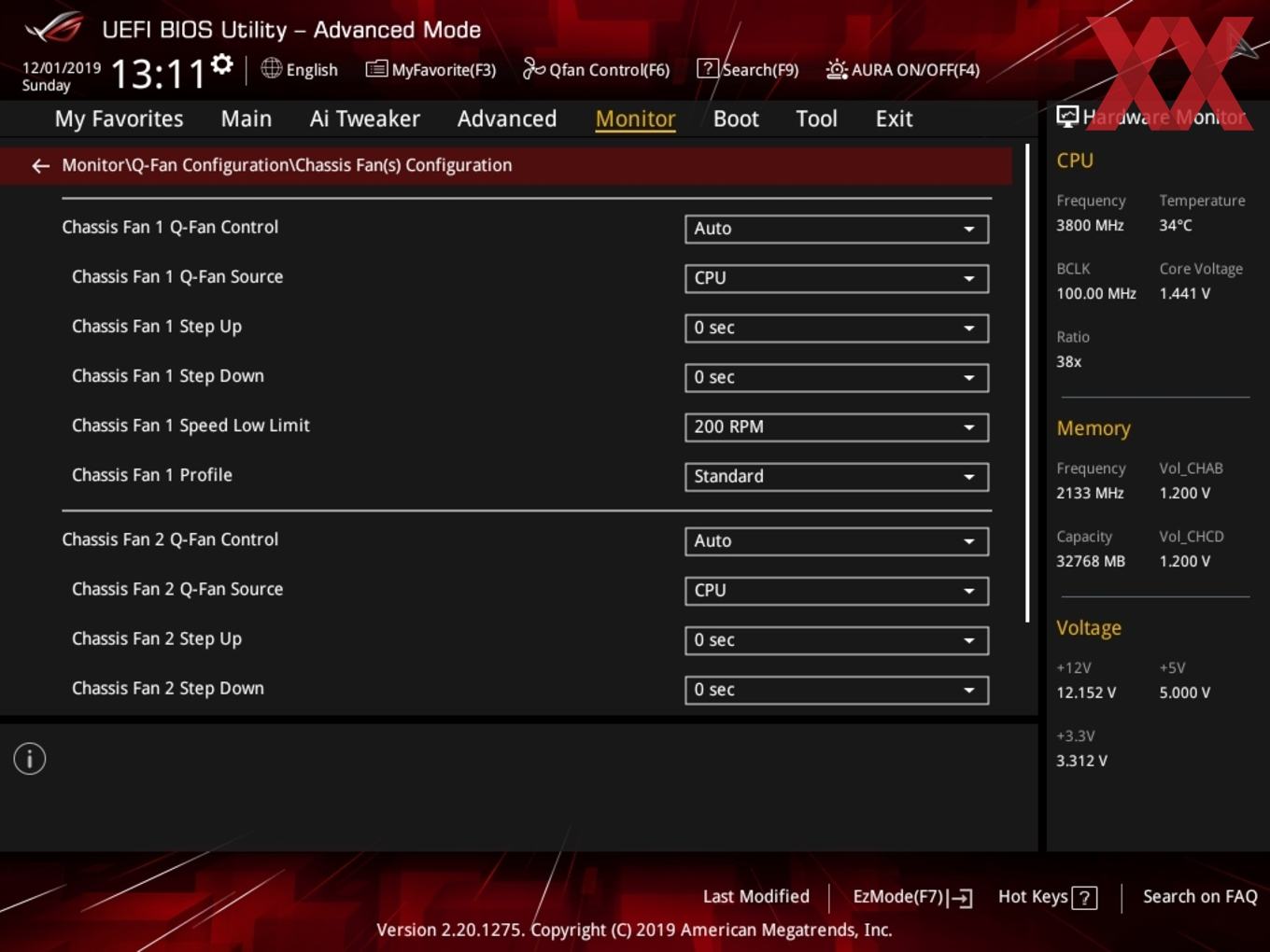
Task: Open the Main tab
Action: coord(247,119)
